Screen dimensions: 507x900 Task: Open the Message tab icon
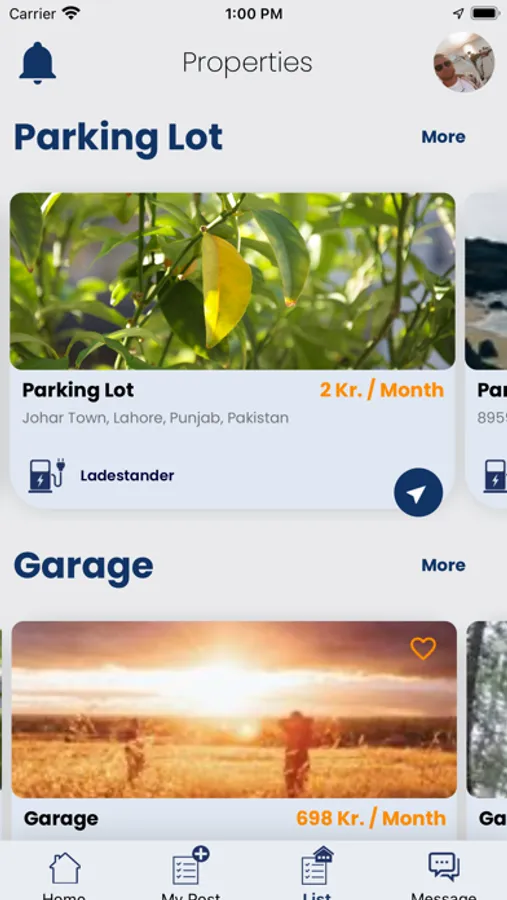coord(444,867)
